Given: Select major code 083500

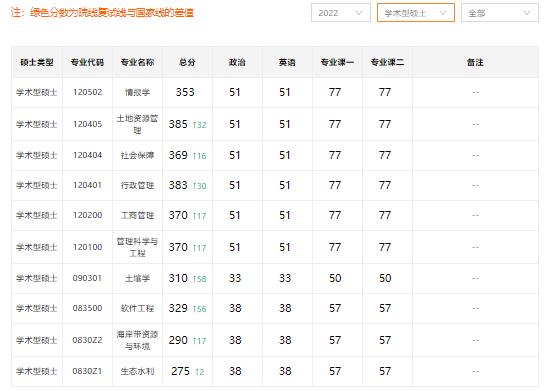Looking at the screenshot, I should tap(87, 308).
